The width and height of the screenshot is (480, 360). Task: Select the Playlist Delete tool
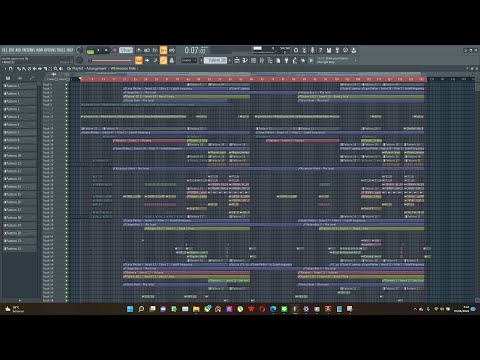point(29,68)
